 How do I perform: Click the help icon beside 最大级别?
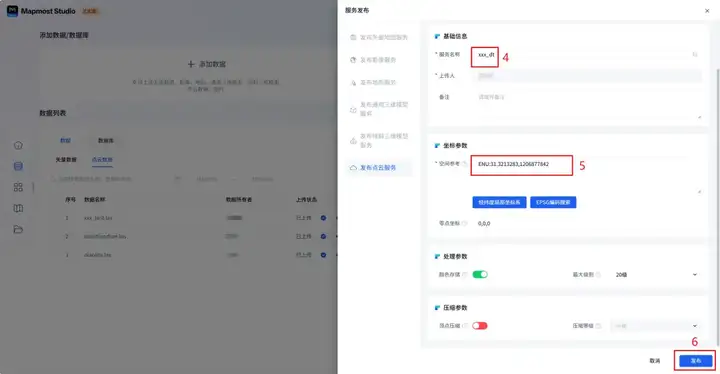click(x=598, y=275)
